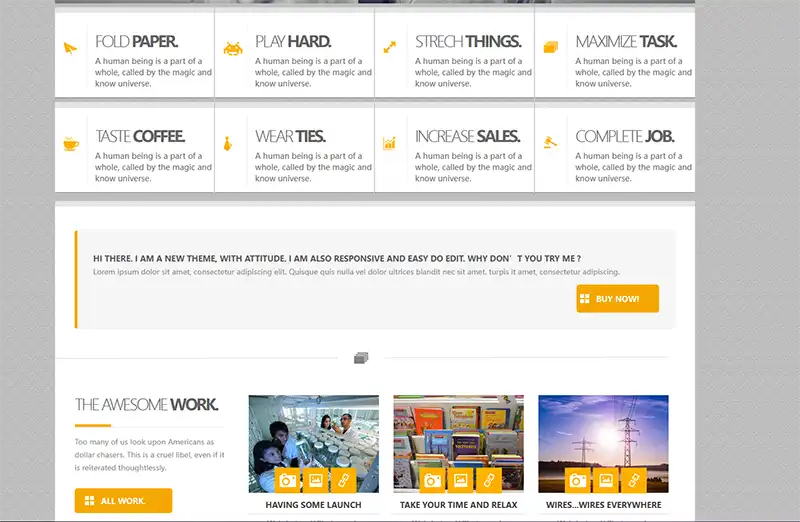Image resolution: width=800 pixels, height=522 pixels.
Task: Click image icon on the bookshelf photo
Action: [461, 480]
